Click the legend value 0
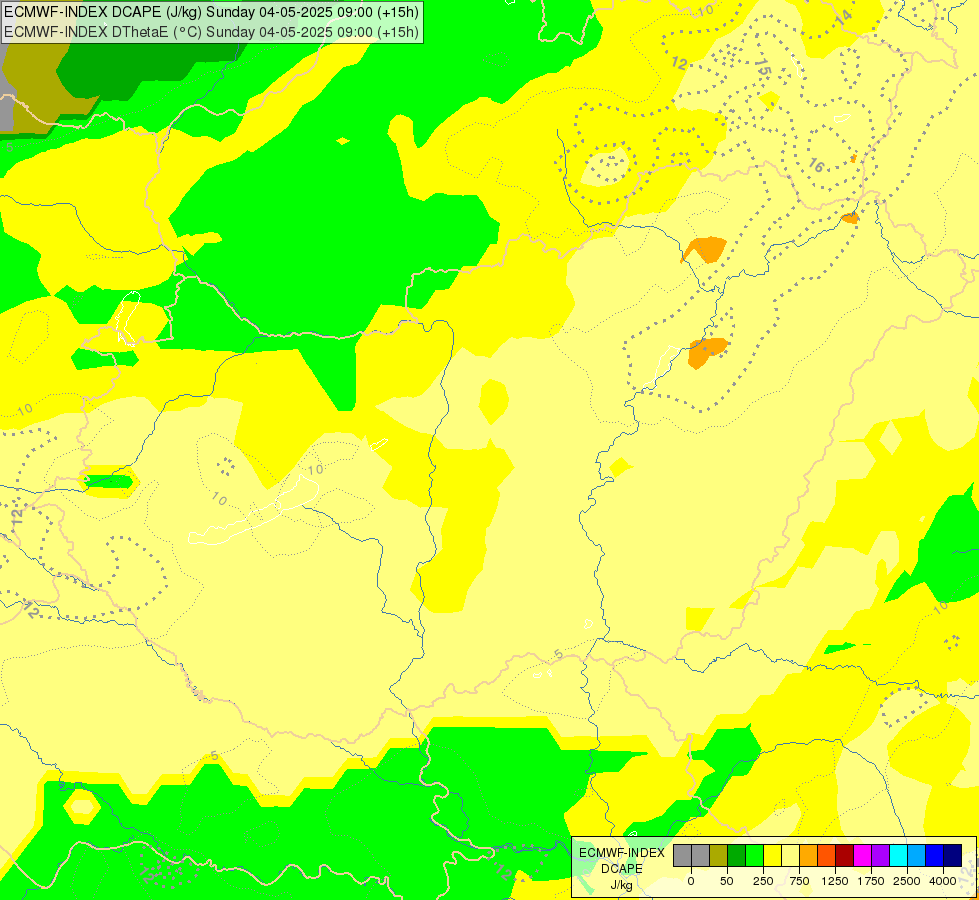The width and height of the screenshot is (979, 900). 691,881
